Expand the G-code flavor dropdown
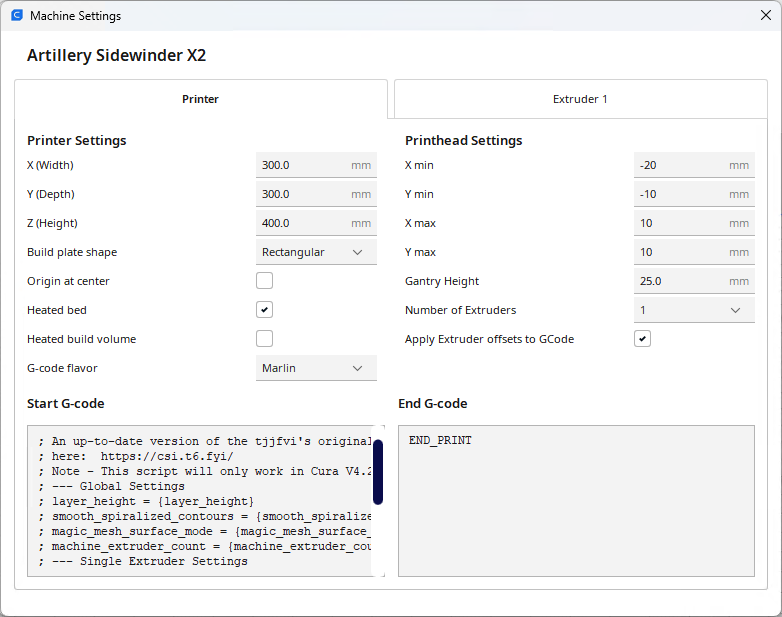Viewport: 782px width, 617px height. (x=316, y=368)
